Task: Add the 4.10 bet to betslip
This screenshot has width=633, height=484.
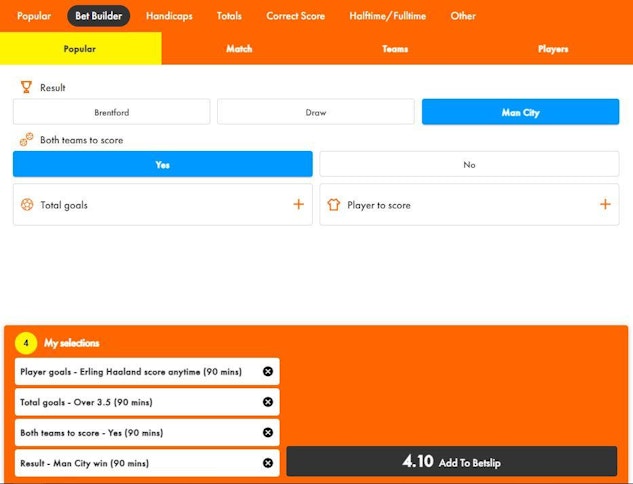Action: (452, 461)
